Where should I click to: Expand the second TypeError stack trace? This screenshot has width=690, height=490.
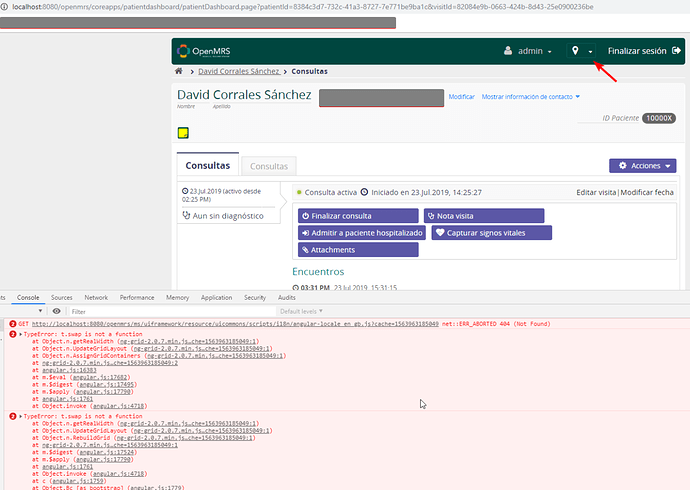coord(21,416)
